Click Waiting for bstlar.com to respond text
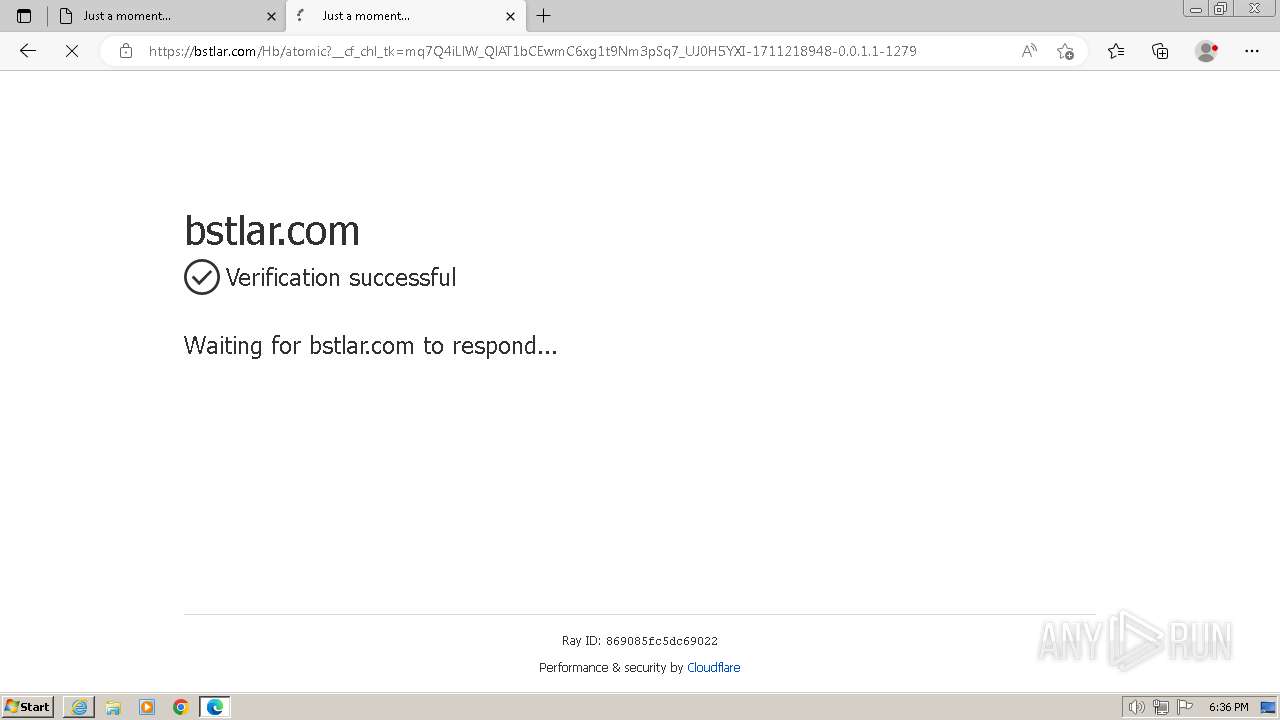 371,345
